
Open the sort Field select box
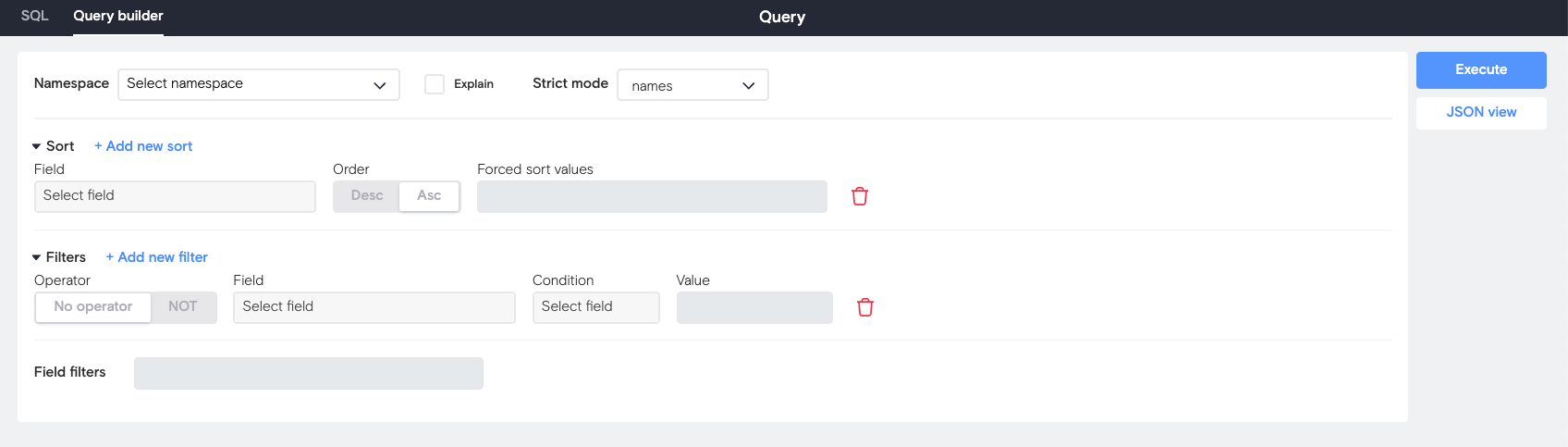click(175, 196)
